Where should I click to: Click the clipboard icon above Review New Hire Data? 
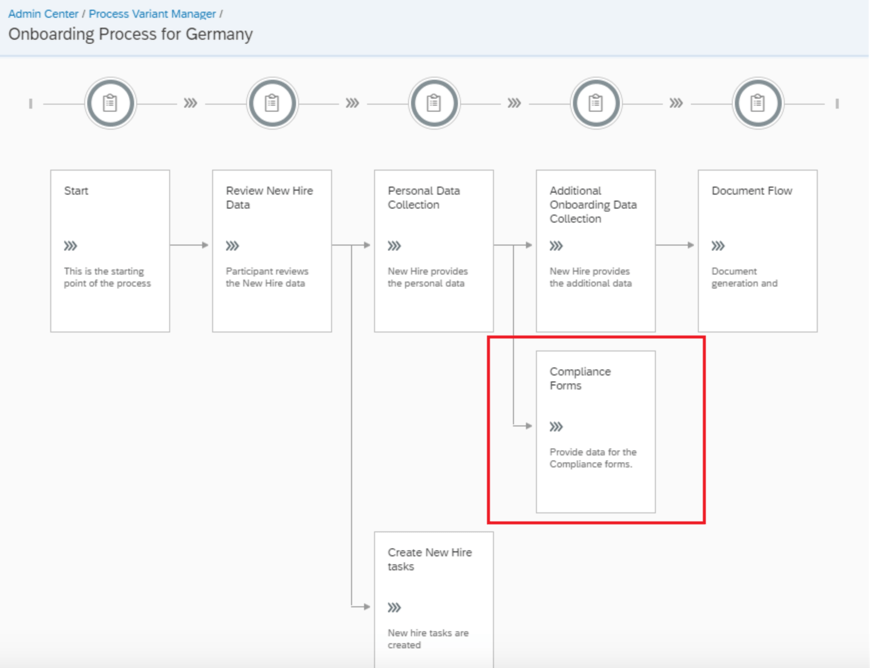(x=272, y=103)
